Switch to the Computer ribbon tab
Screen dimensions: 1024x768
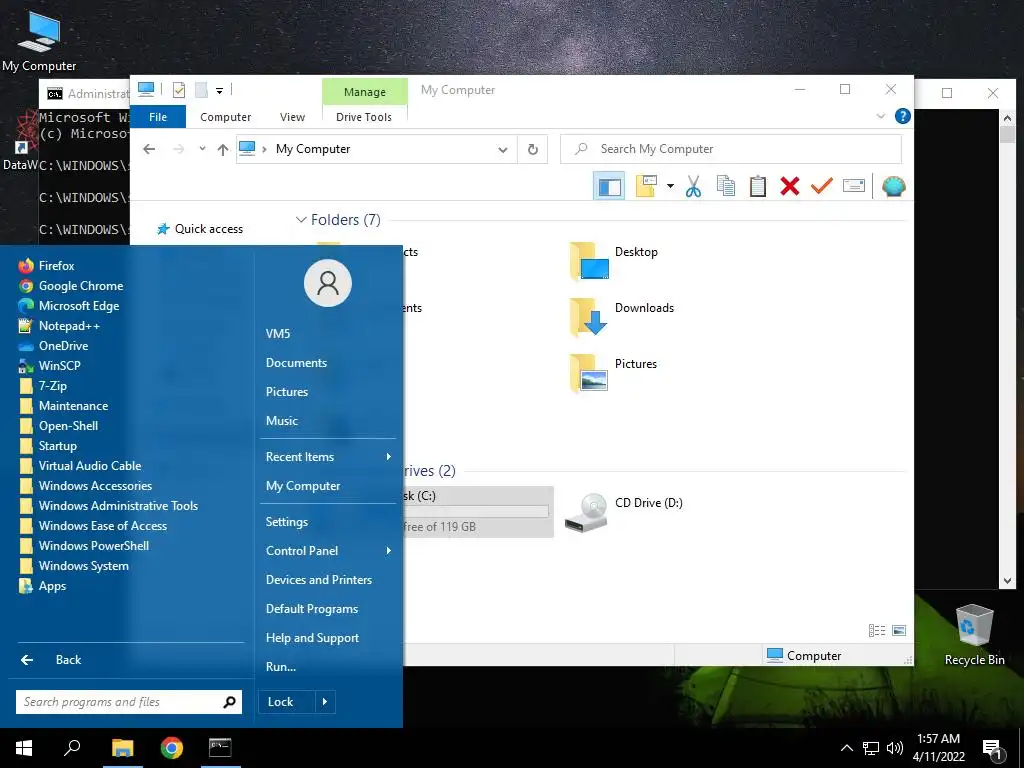pos(225,117)
